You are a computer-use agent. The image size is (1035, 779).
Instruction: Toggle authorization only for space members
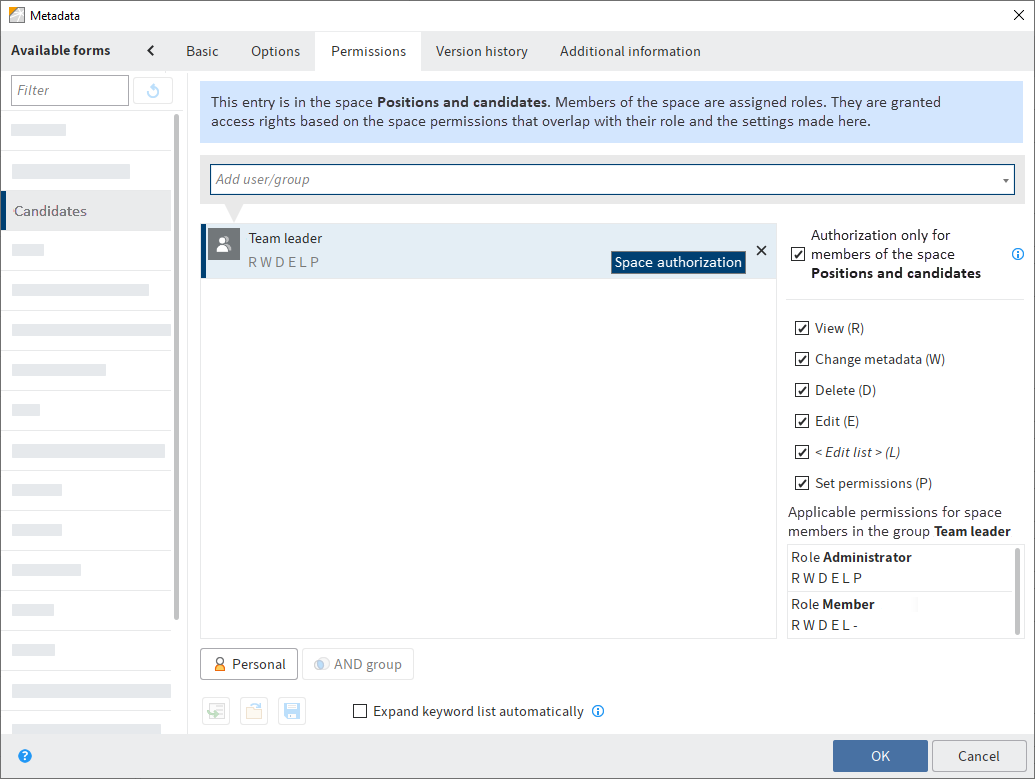tap(798, 254)
